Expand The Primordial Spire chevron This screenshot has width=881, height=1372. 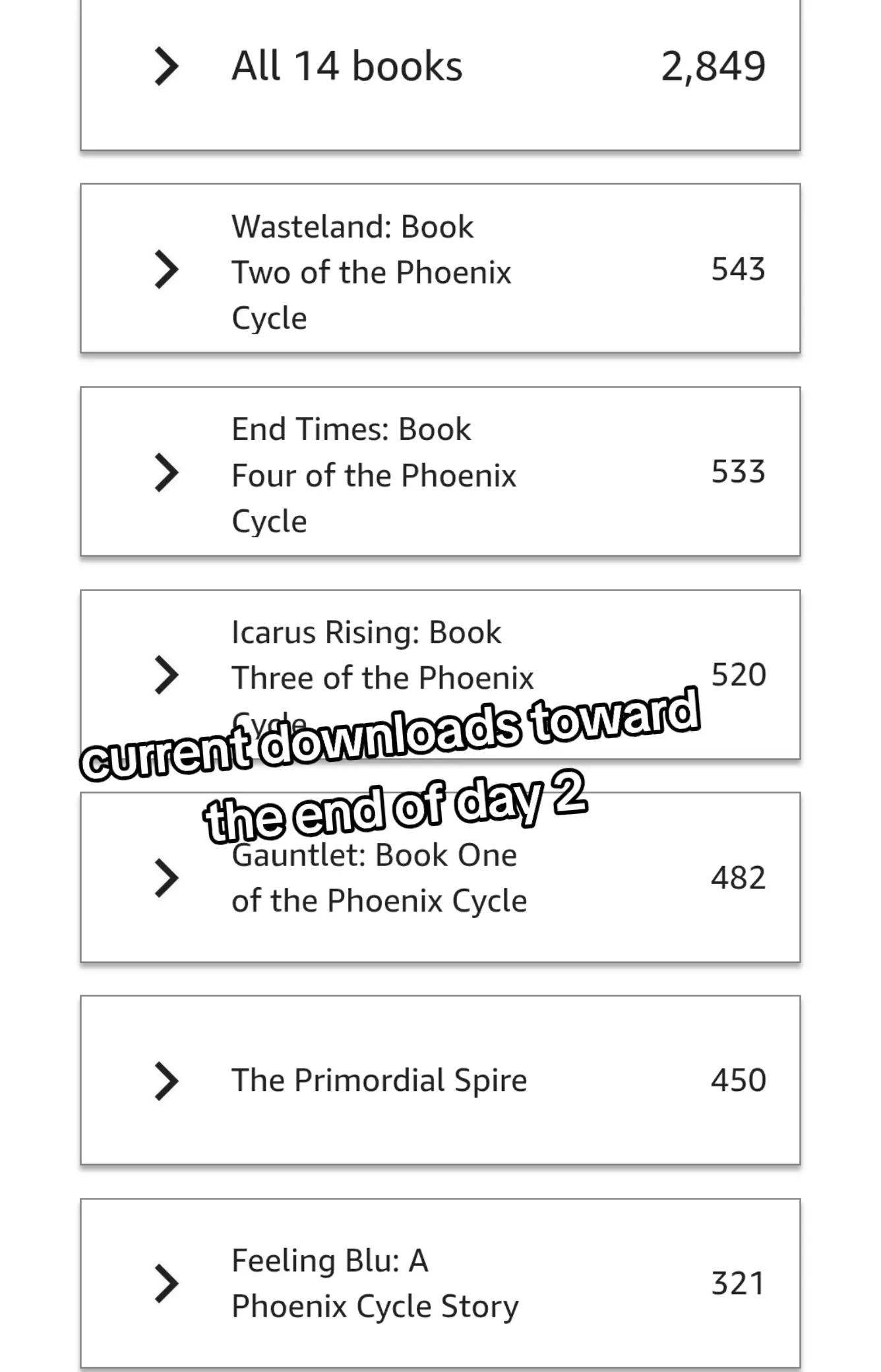tap(166, 1080)
